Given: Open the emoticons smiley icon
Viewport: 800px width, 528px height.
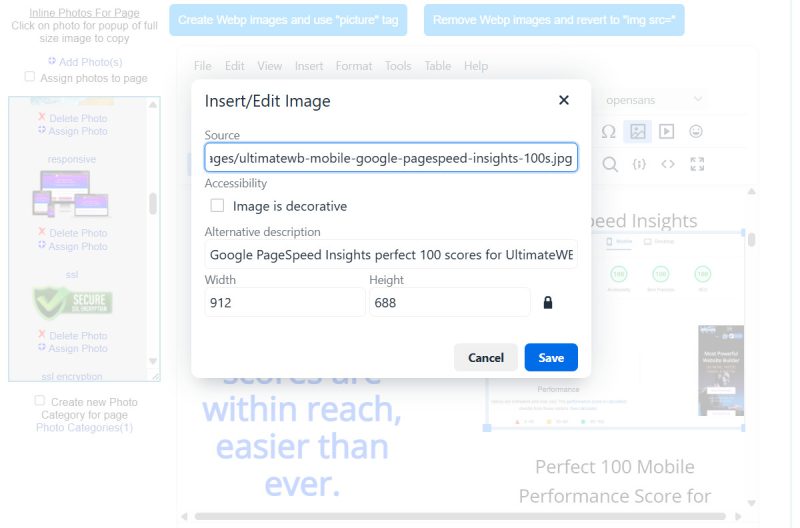Looking at the screenshot, I should (696, 132).
